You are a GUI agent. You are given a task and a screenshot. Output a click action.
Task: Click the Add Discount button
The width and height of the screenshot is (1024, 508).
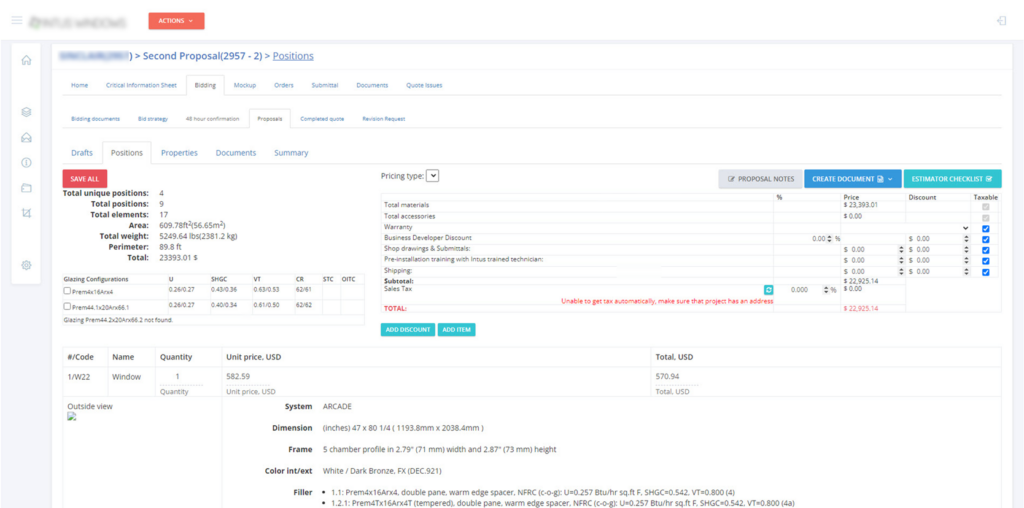(407, 329)
